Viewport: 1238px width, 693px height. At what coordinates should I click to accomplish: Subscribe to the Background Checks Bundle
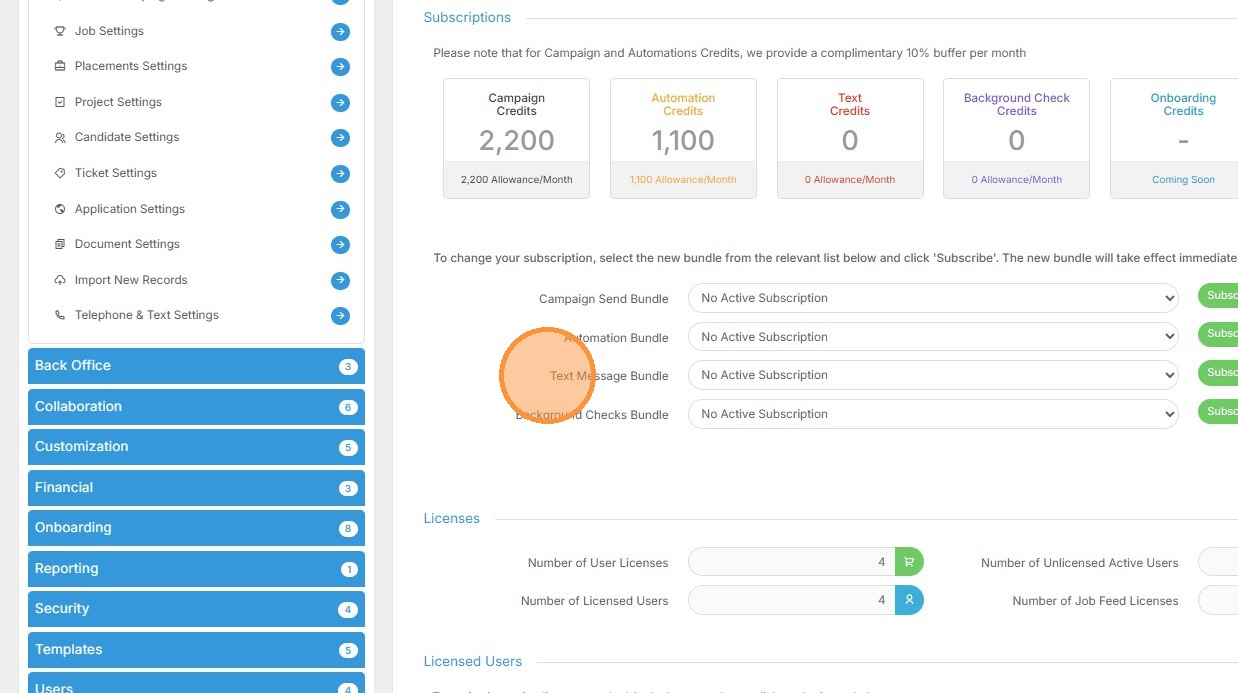click(1219, 412)
